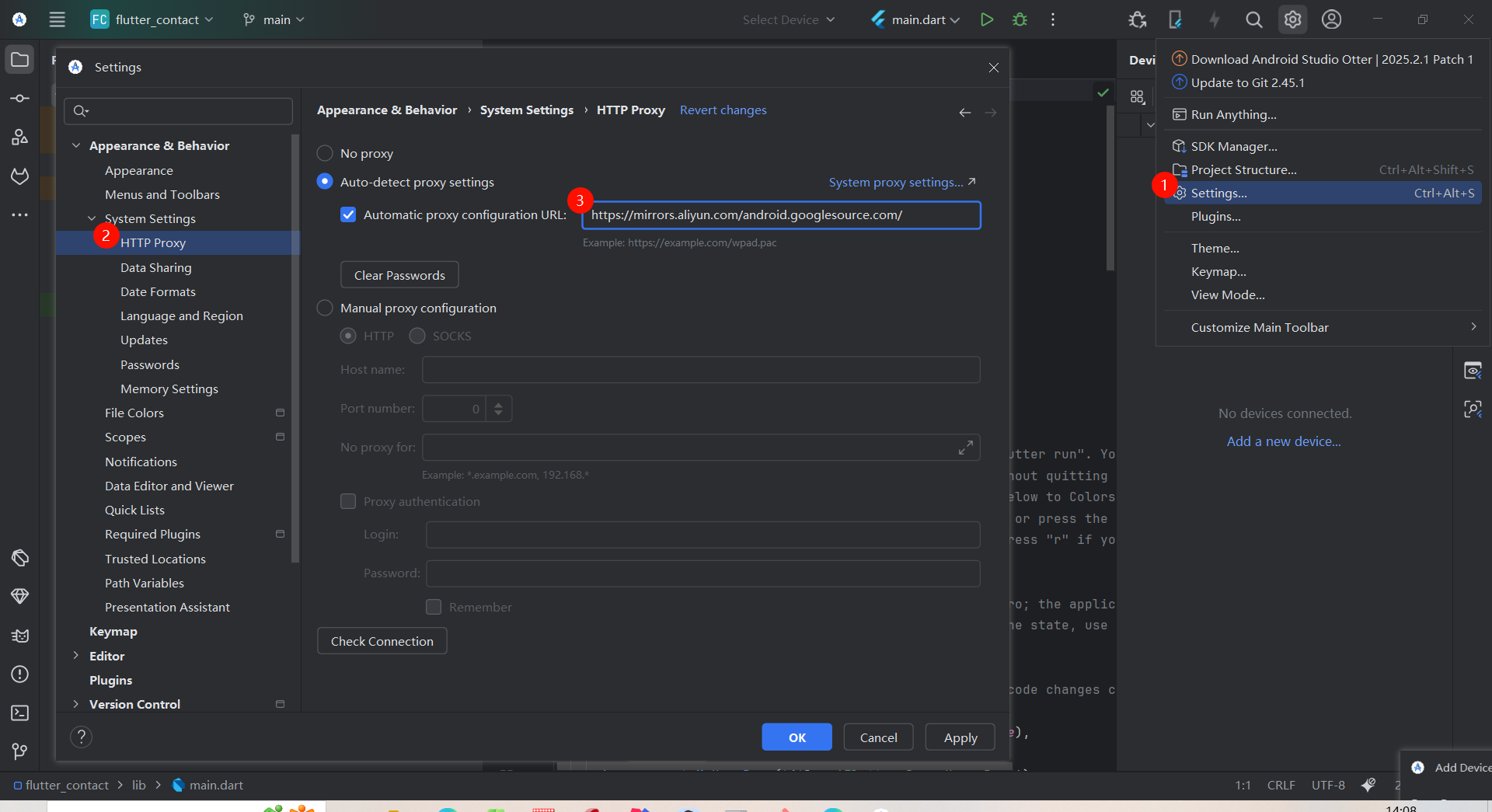This screenshot has height=812, width=1492.
Task: Select Project Structure... menu entry
Action: (x=1323, y=169)
